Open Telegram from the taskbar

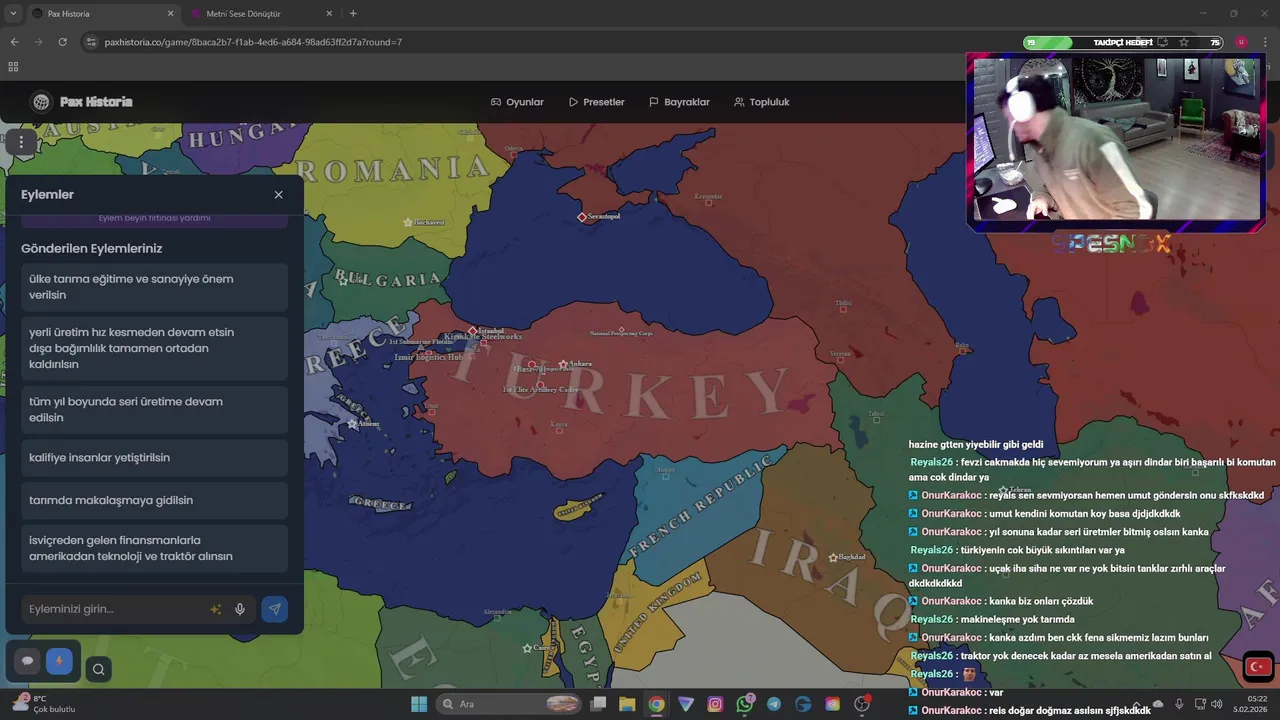pyautogui.click(x=774, y=704)
